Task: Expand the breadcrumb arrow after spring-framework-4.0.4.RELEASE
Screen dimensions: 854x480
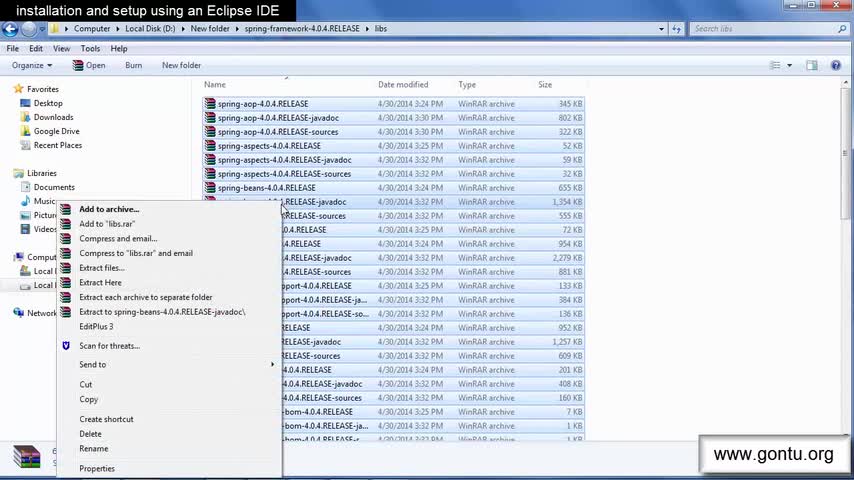Action: (x=367, y=29)
